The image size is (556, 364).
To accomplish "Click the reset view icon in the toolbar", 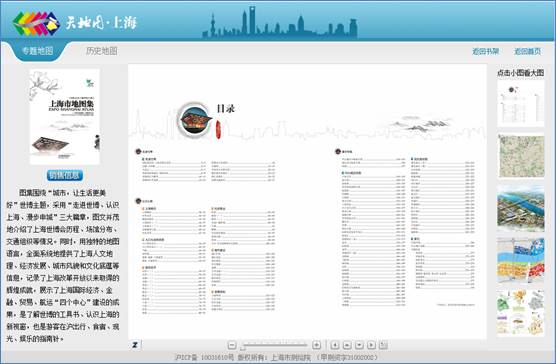I will [x=383, y=345].
